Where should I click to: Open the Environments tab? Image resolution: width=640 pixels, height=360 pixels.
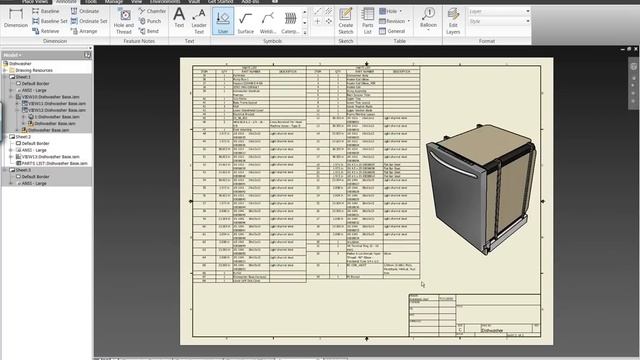165,2
